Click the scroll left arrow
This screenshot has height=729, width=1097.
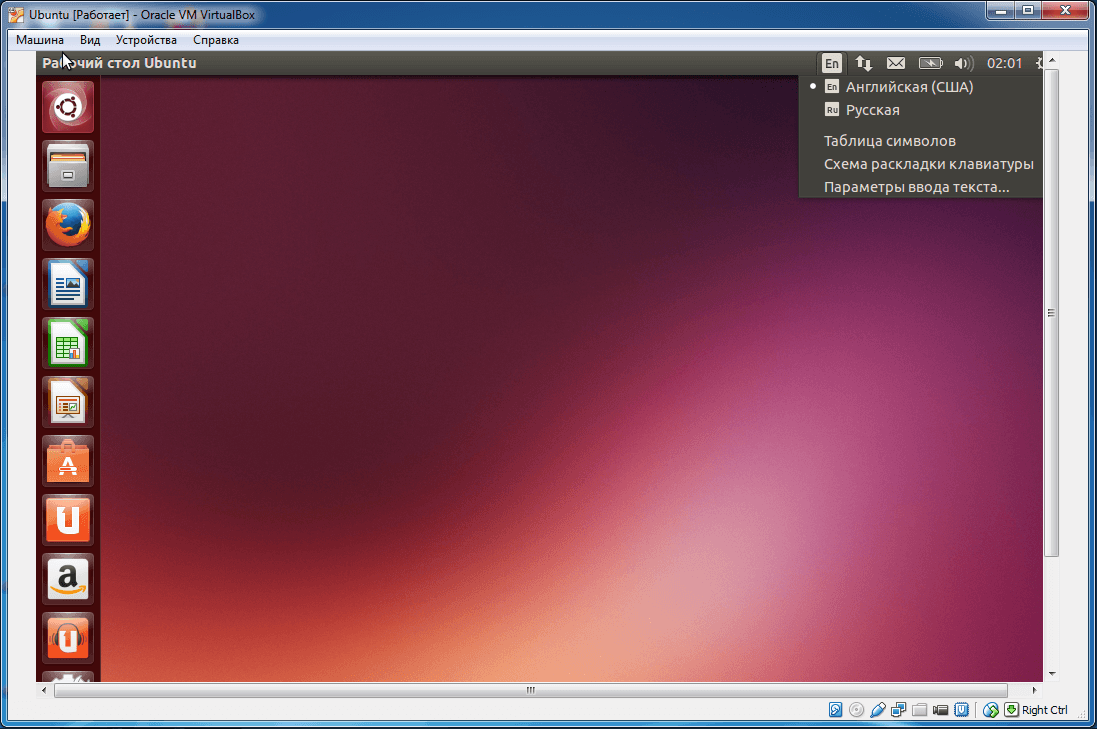point(44,690)
